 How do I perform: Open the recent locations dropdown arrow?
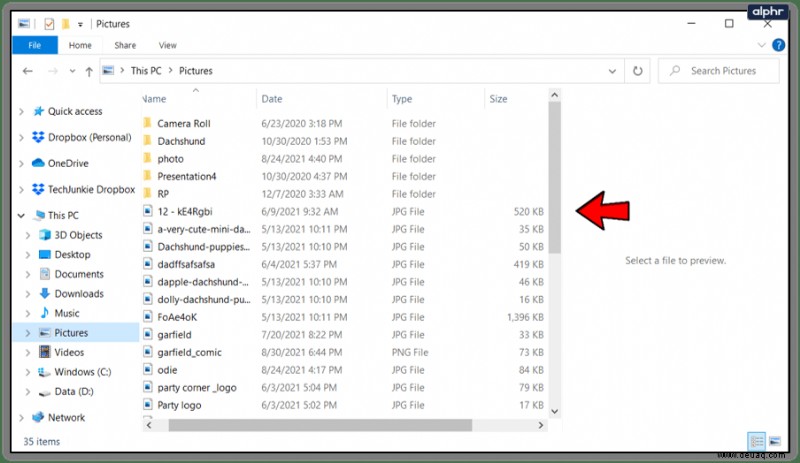tap(72, 71)
